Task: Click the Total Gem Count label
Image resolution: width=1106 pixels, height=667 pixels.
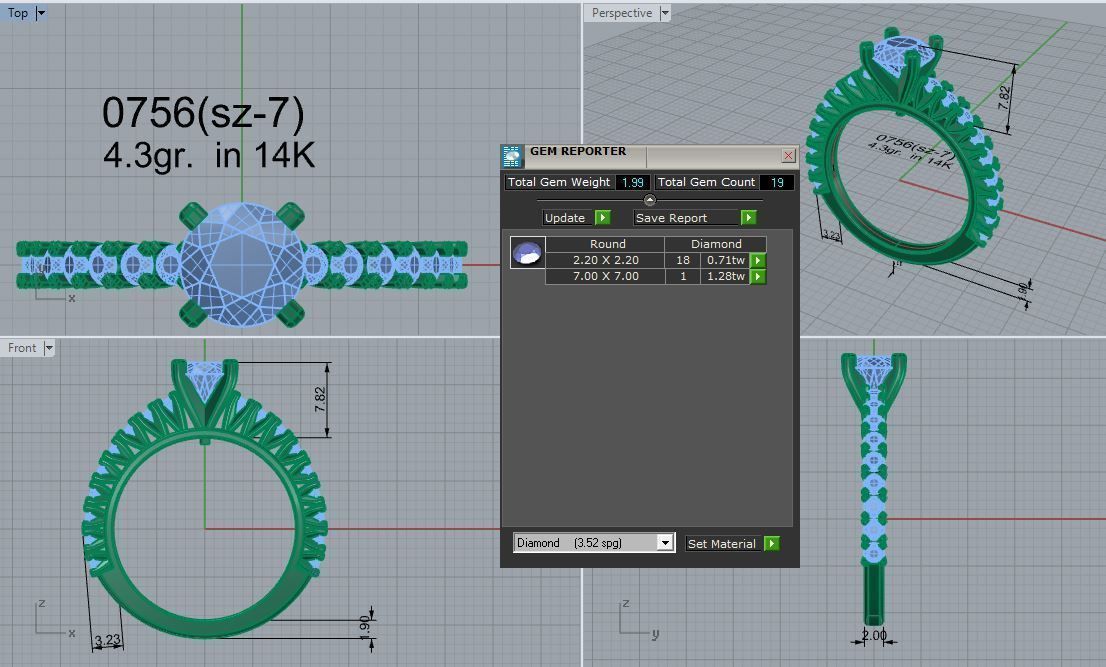Action: 706,182
